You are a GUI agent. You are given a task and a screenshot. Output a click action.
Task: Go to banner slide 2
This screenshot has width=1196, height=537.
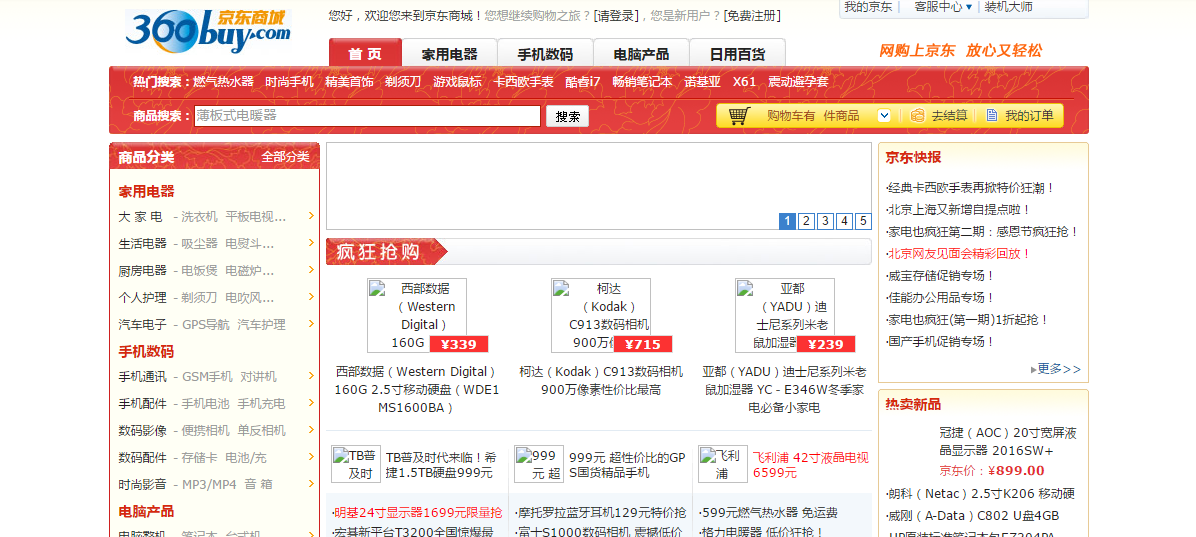(x=806, y=221)
